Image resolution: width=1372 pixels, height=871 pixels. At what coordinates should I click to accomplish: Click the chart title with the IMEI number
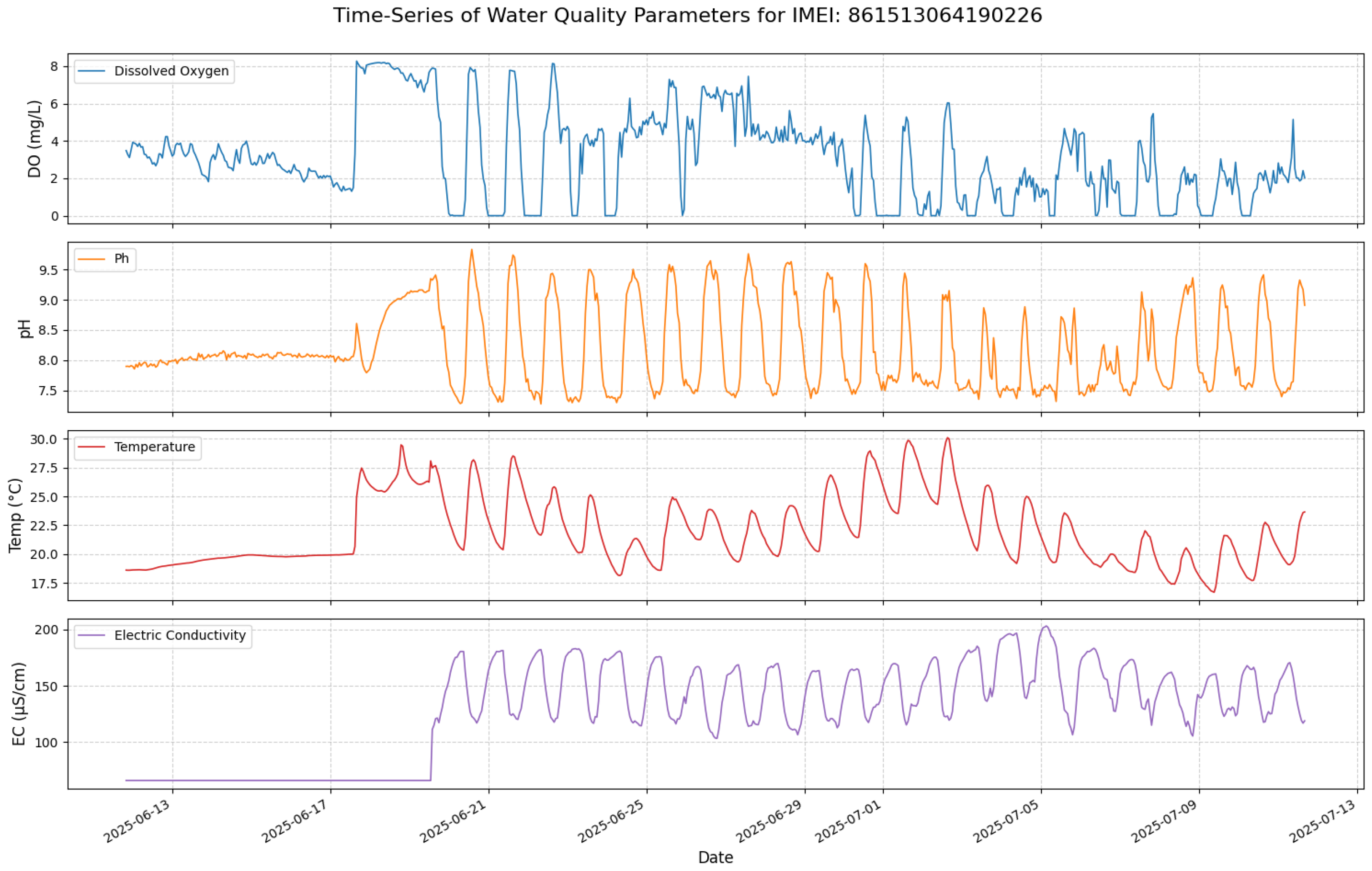pyautogui.click(x=687, y=16)
